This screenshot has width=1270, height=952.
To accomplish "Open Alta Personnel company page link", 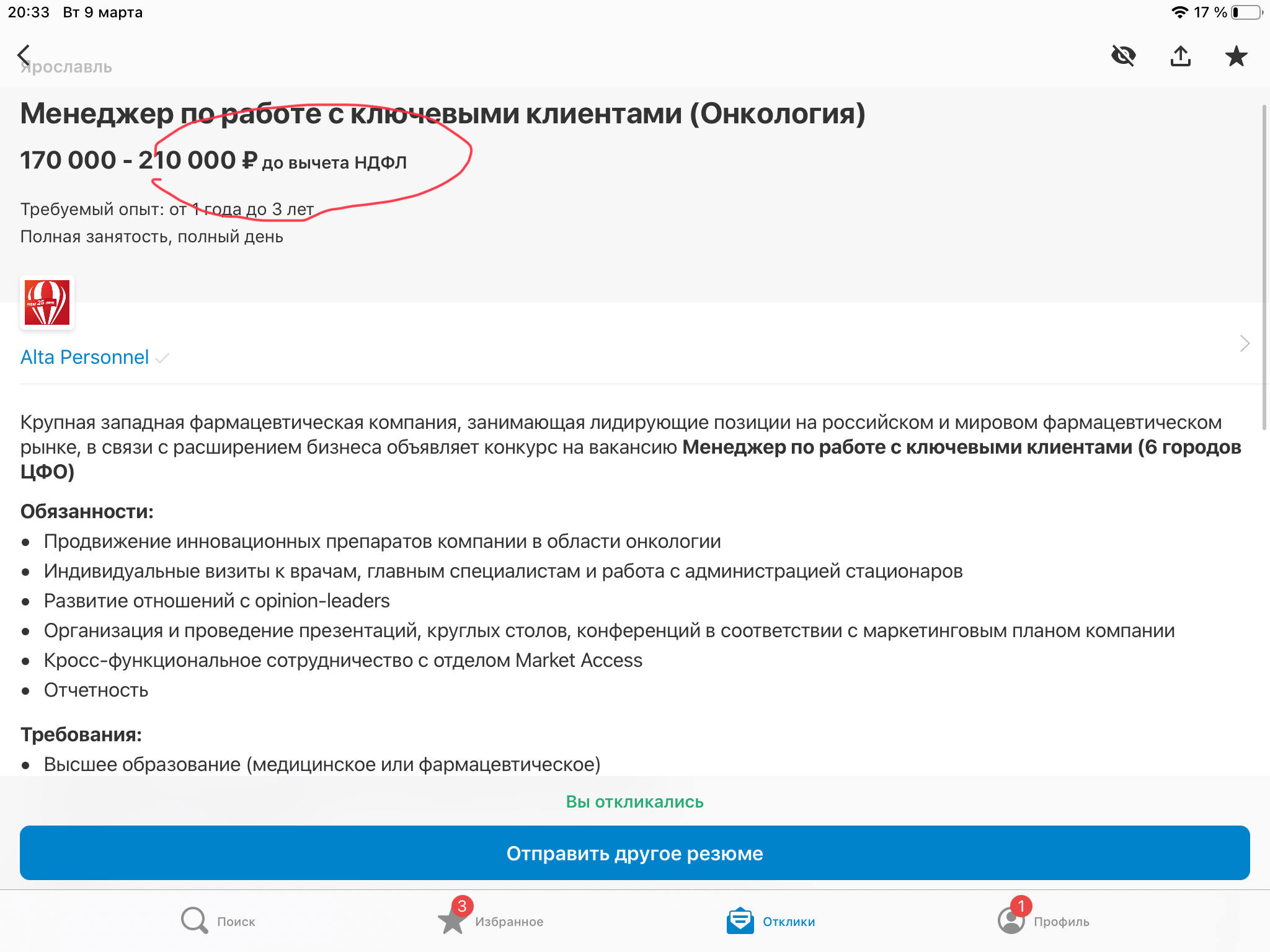I will (84, 358).
